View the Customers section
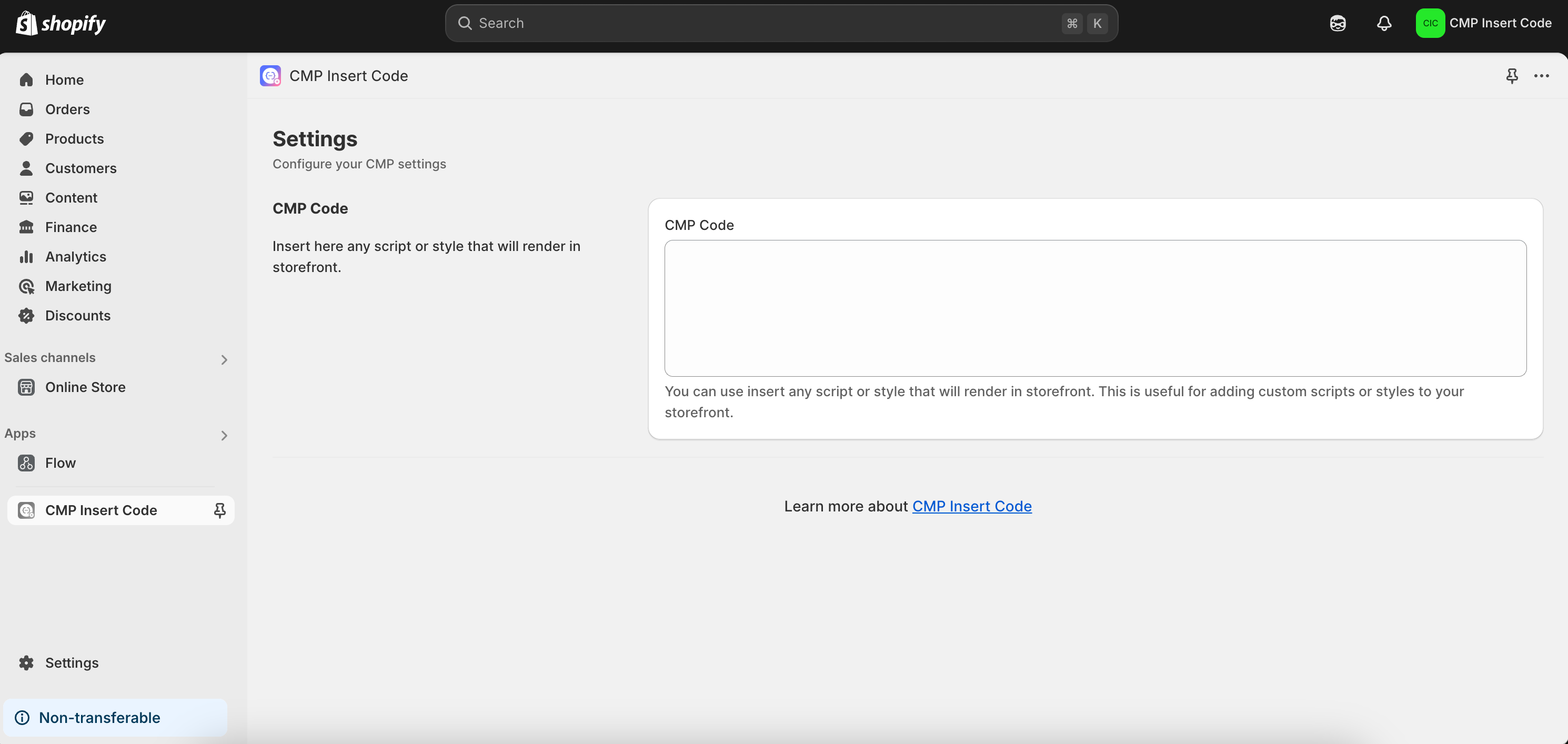Image resolution: width=1568 pixels, height=744 pixels. (81, 168)
